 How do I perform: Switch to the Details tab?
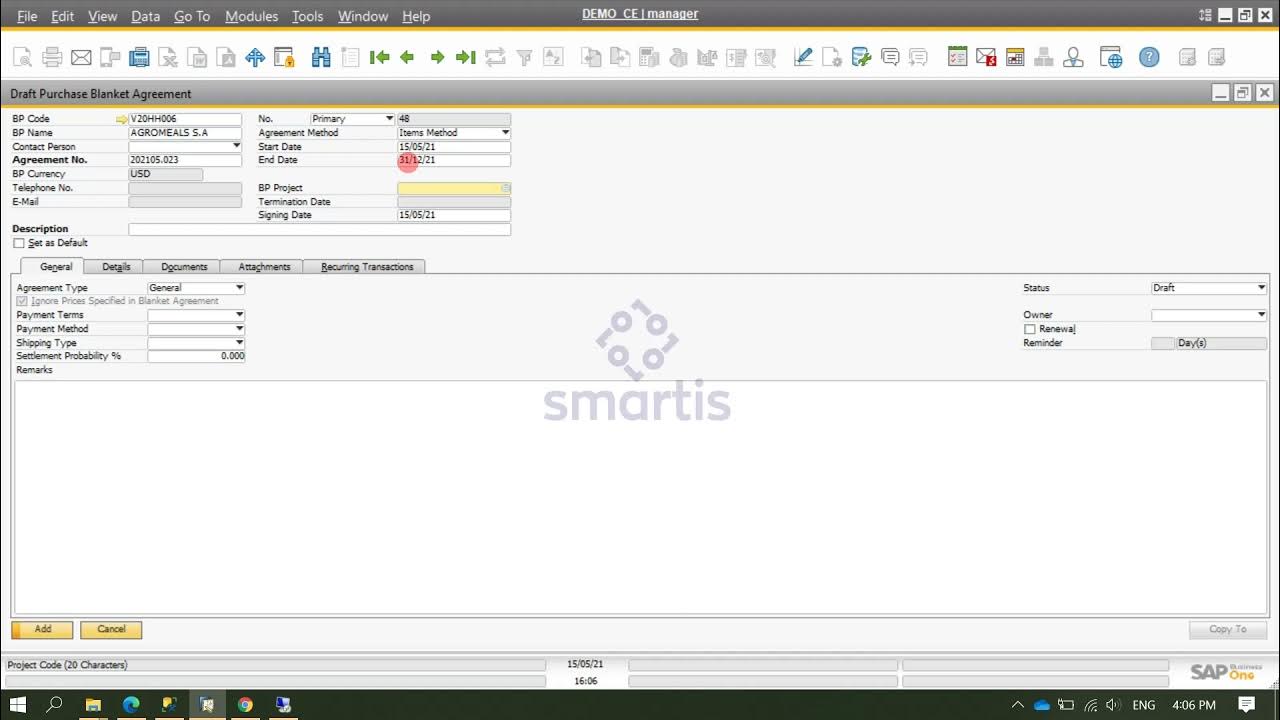(x=116, y=267)
